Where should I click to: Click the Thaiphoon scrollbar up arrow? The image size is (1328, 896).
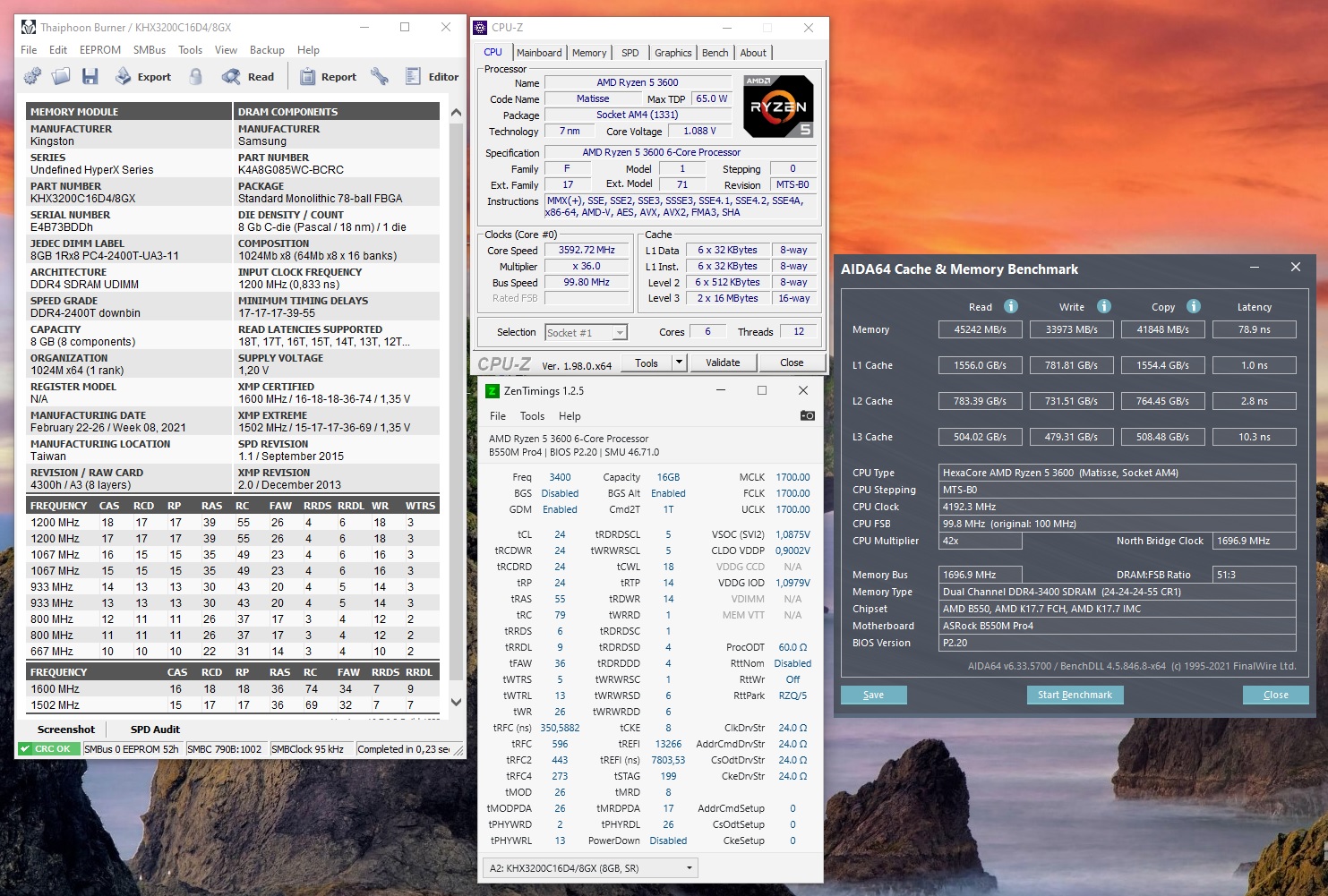click(x=456, y=113)
